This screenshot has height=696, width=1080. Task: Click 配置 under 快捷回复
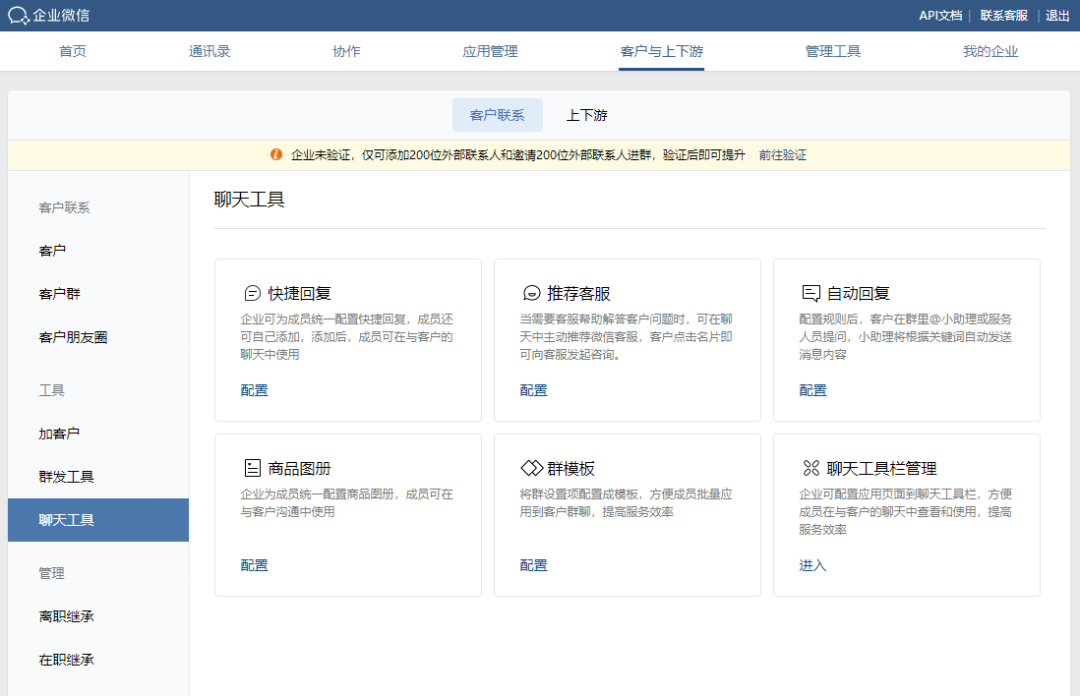click(254, 390)
